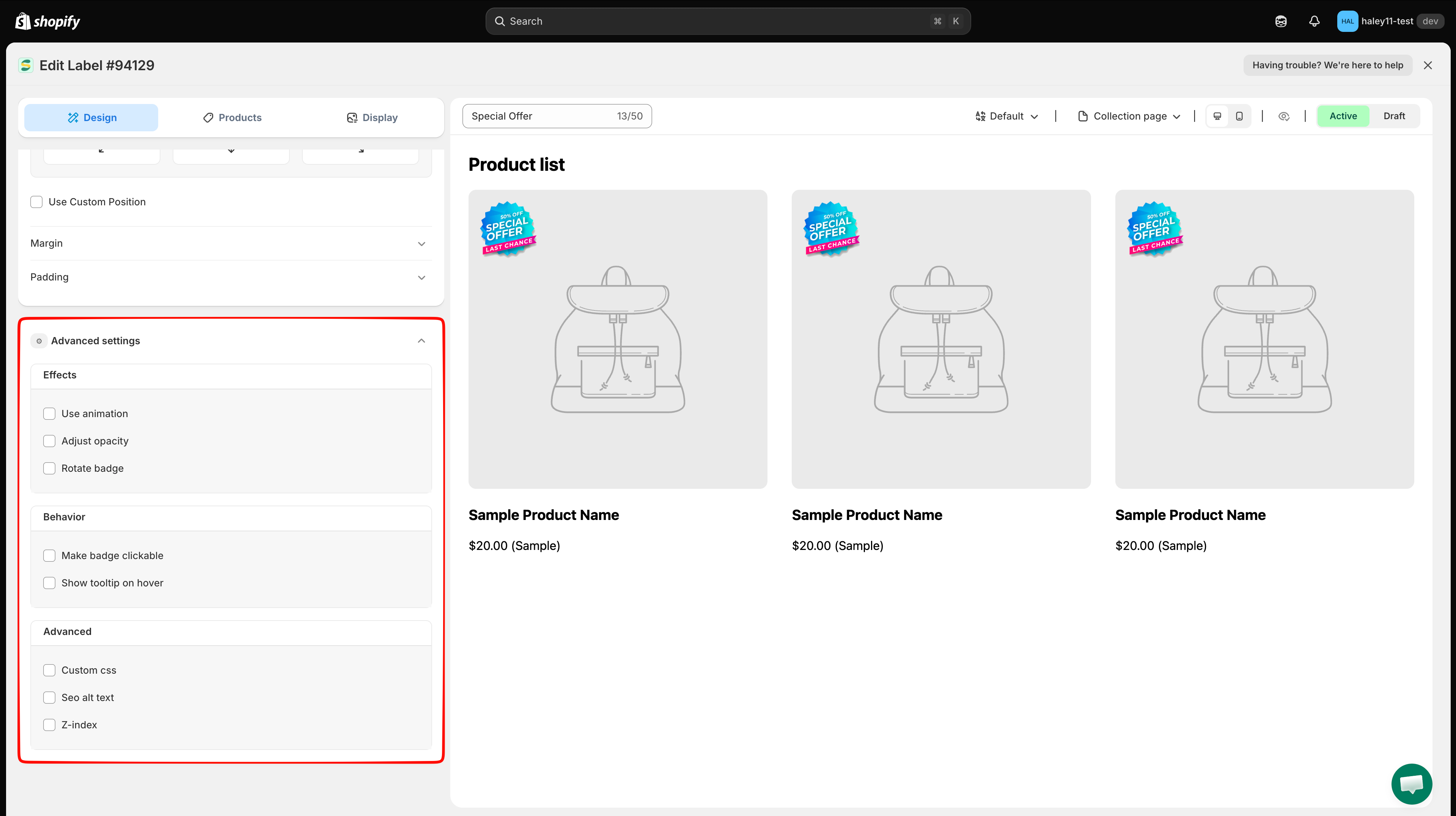
Task: Open the Default language dropdown
Action: 1007,116
